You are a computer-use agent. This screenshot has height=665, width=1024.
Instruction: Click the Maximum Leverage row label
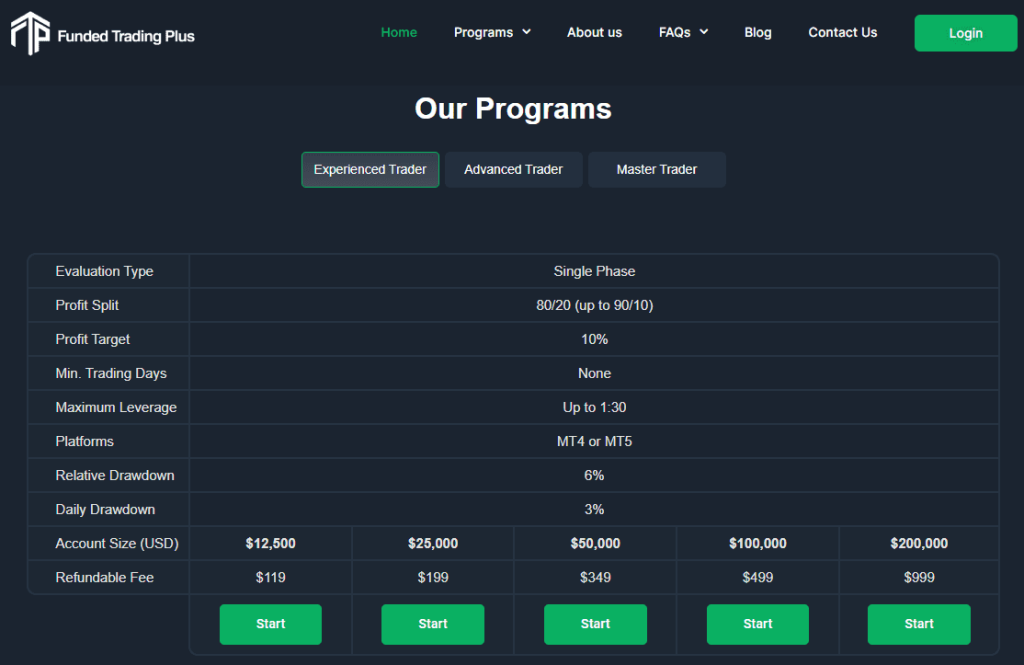(116, 407)
